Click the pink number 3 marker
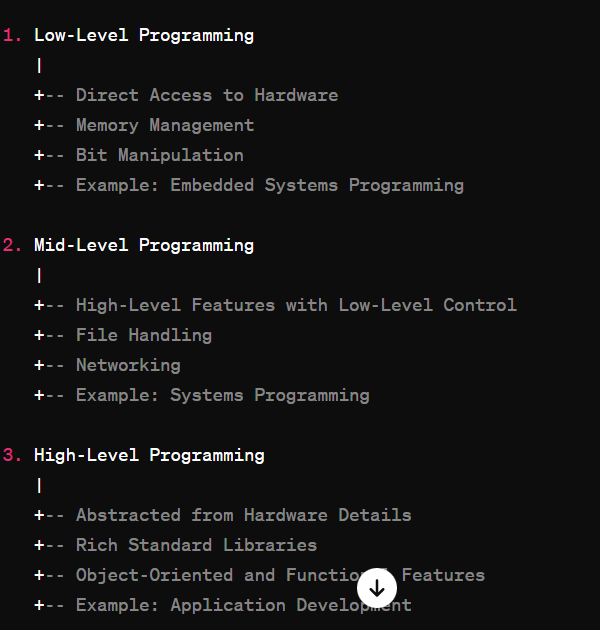This screenshot has height=630, width=600. (12, 456)
